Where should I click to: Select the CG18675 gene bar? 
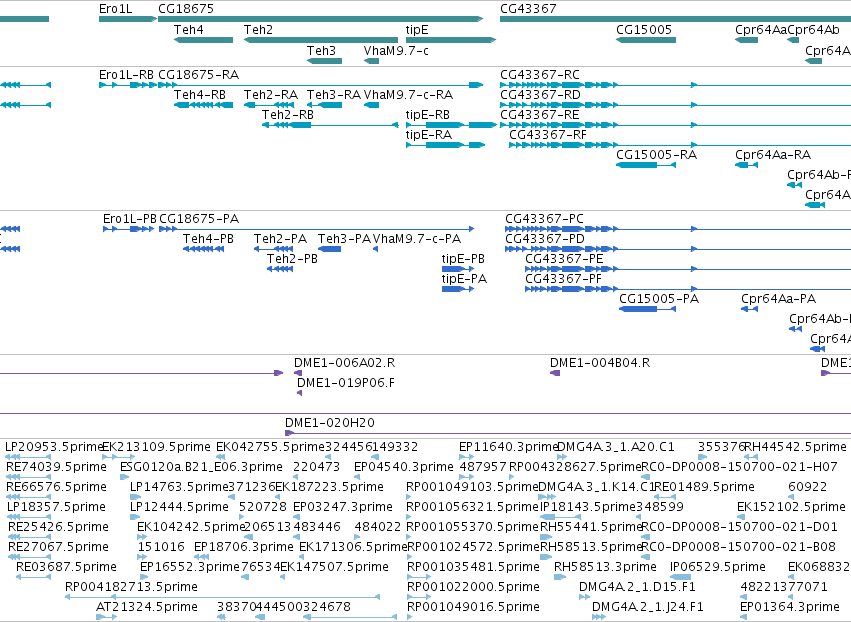click(x=320, y=19)
